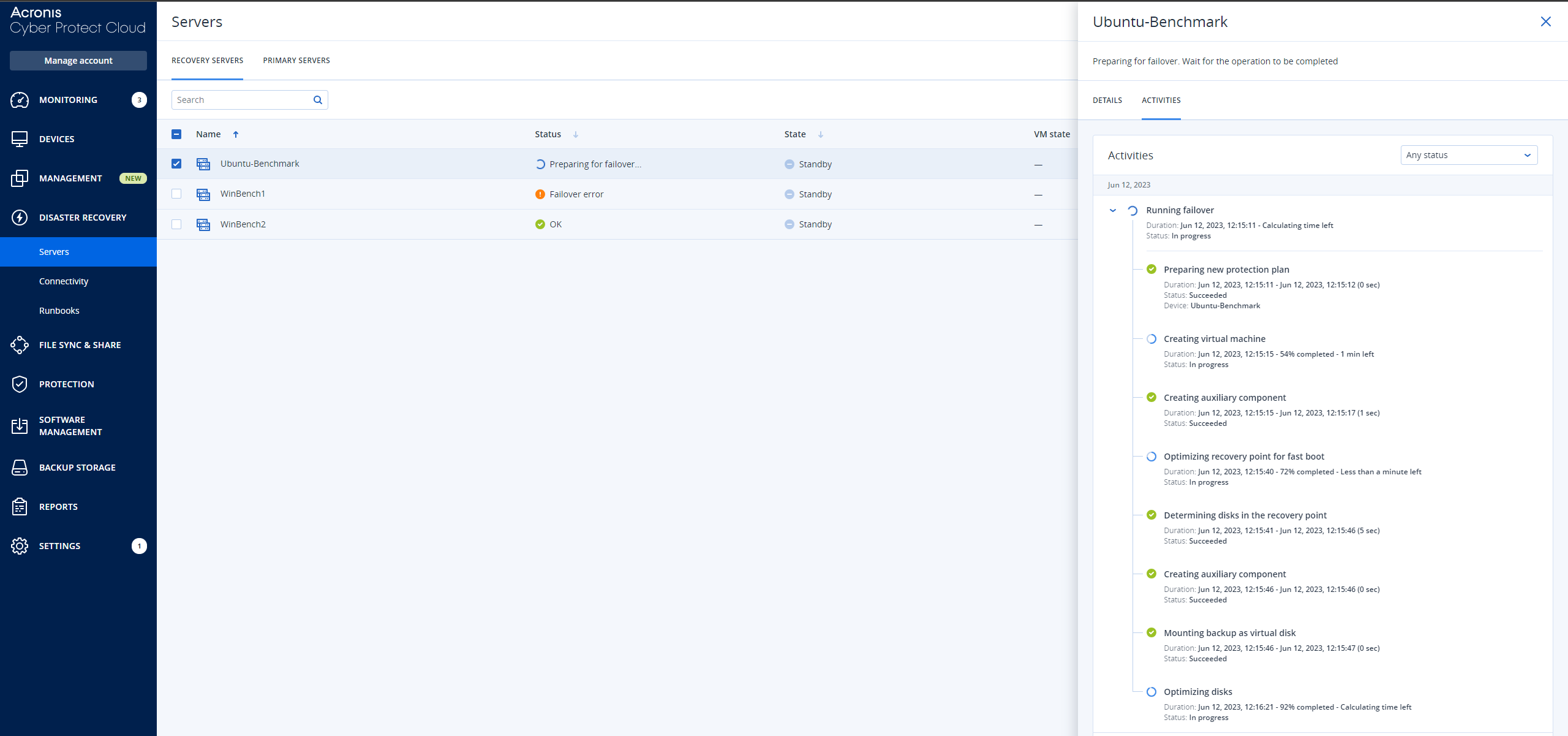
Task: Click the green OK status icon
Action: point(540,224)
